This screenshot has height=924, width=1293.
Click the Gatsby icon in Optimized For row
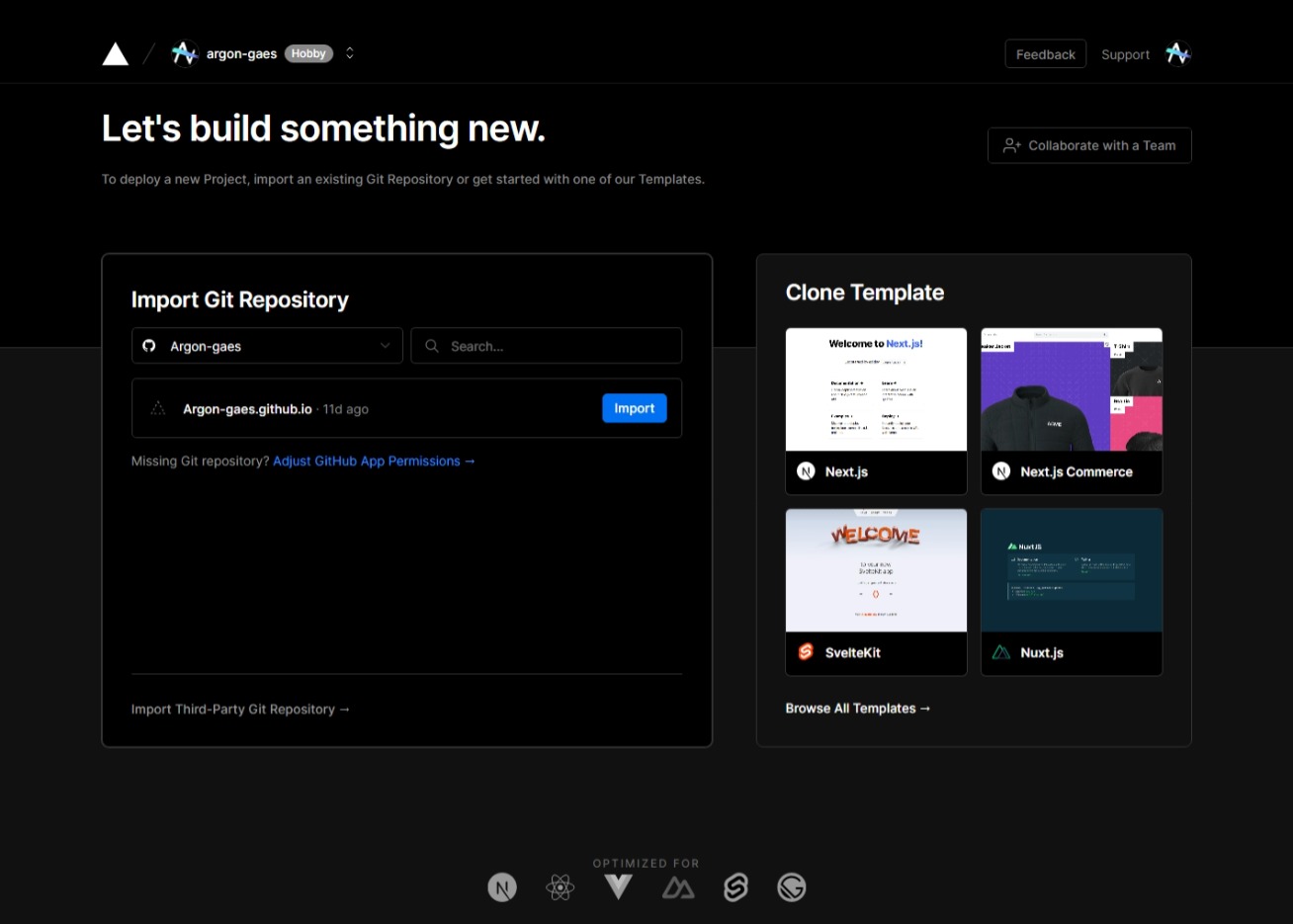tap(792, 887)
